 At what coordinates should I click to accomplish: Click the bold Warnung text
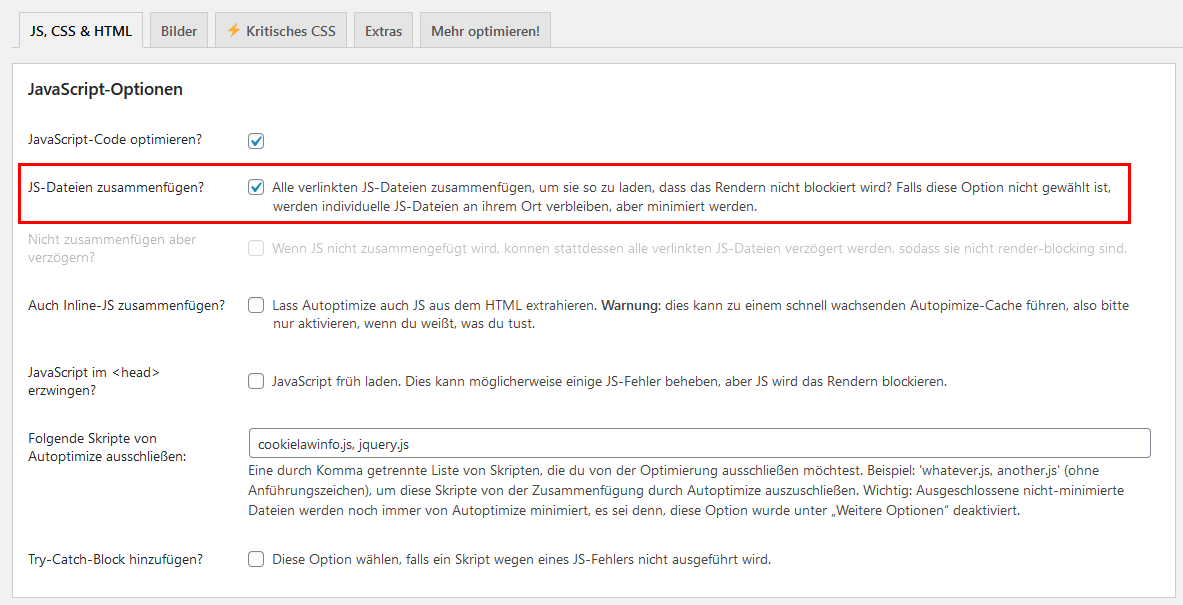(628, 306)
